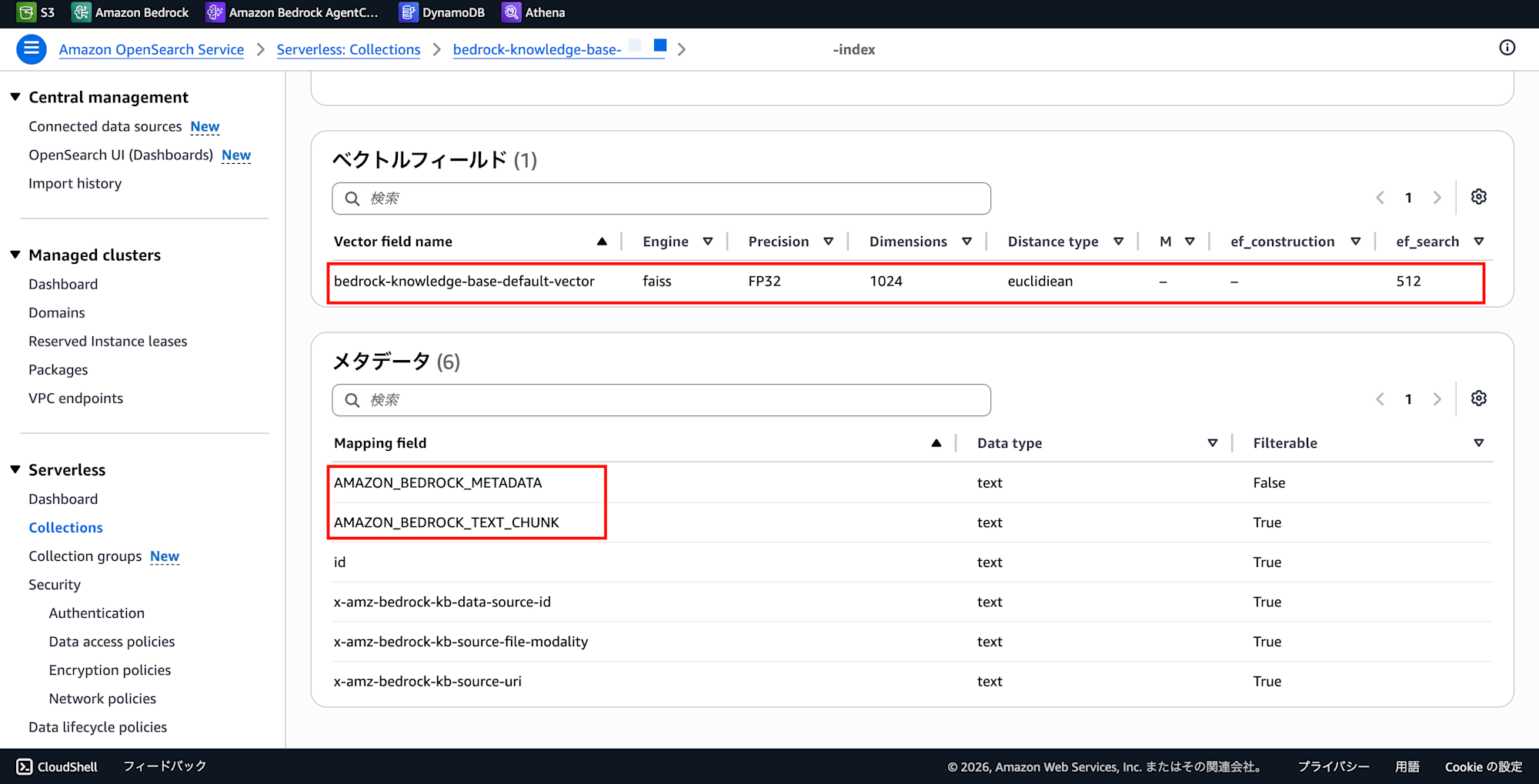The image size is (1539, 784).
Task: Open Connected data sources page
Action: [x=105, y=126]
